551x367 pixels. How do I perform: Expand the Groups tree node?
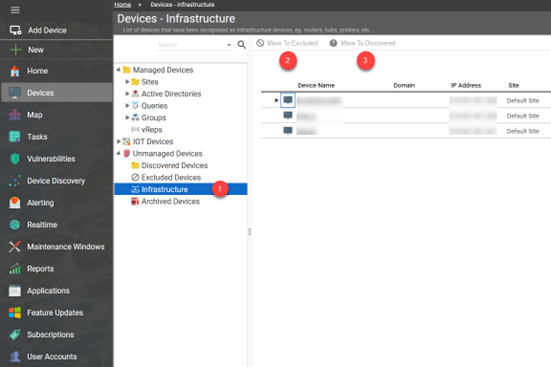[x=127, y=118]
